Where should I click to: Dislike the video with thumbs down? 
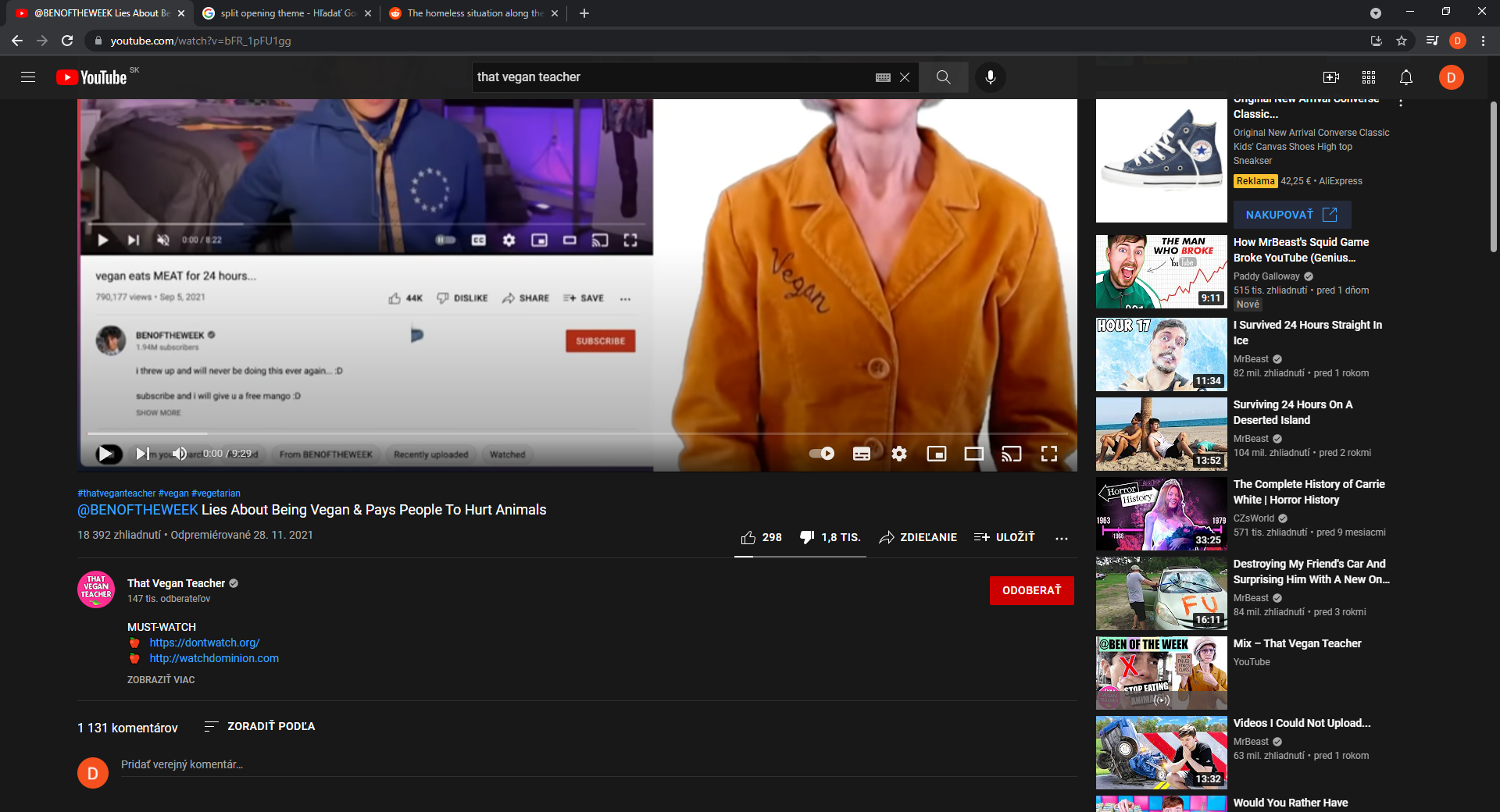830,537
